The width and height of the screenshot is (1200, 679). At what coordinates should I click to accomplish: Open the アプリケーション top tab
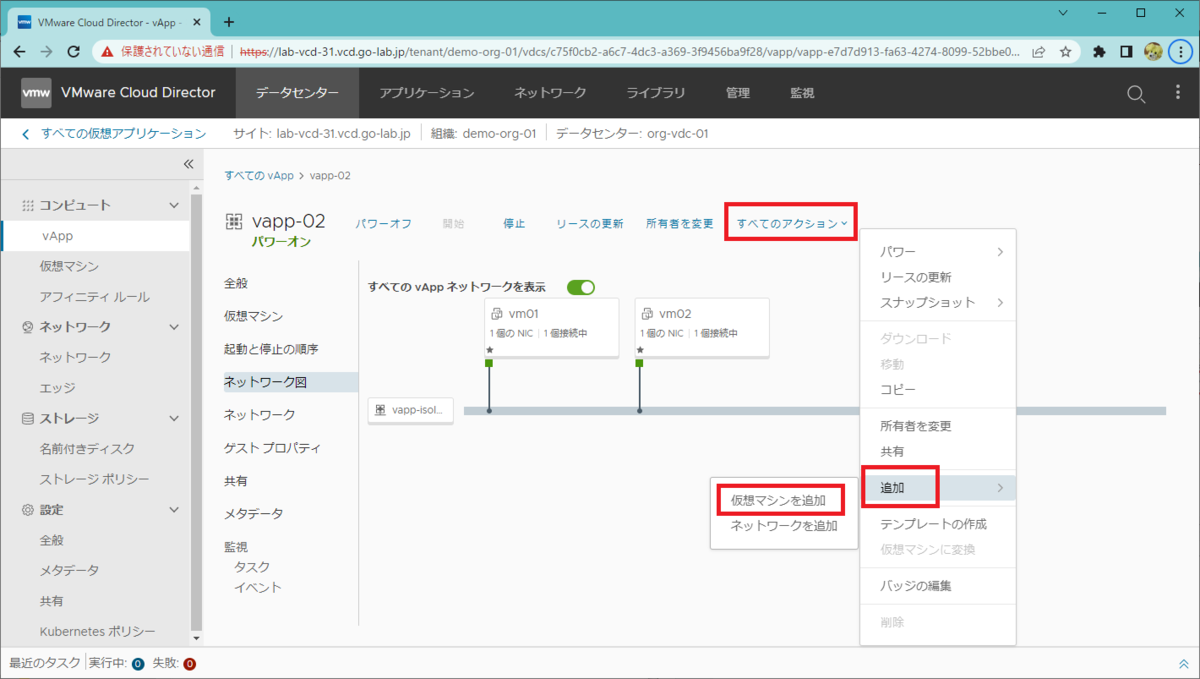427,93
